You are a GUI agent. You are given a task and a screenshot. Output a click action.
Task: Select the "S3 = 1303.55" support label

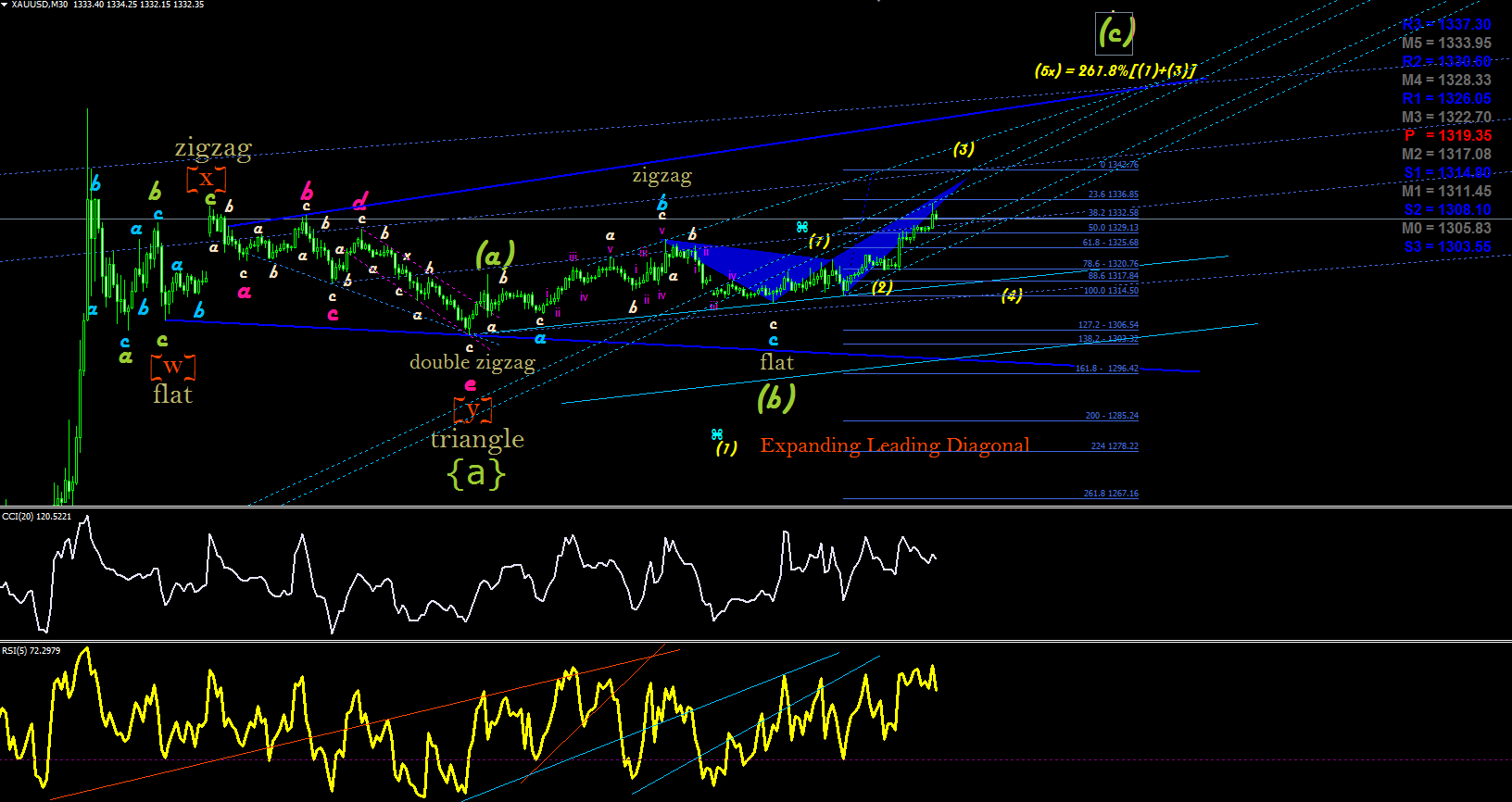point(1447,246)
